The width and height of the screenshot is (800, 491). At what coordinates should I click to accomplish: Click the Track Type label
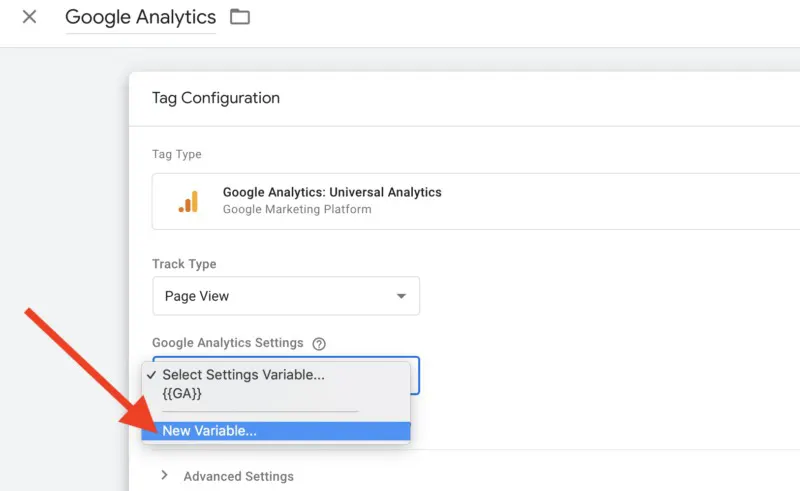[184, 264]
